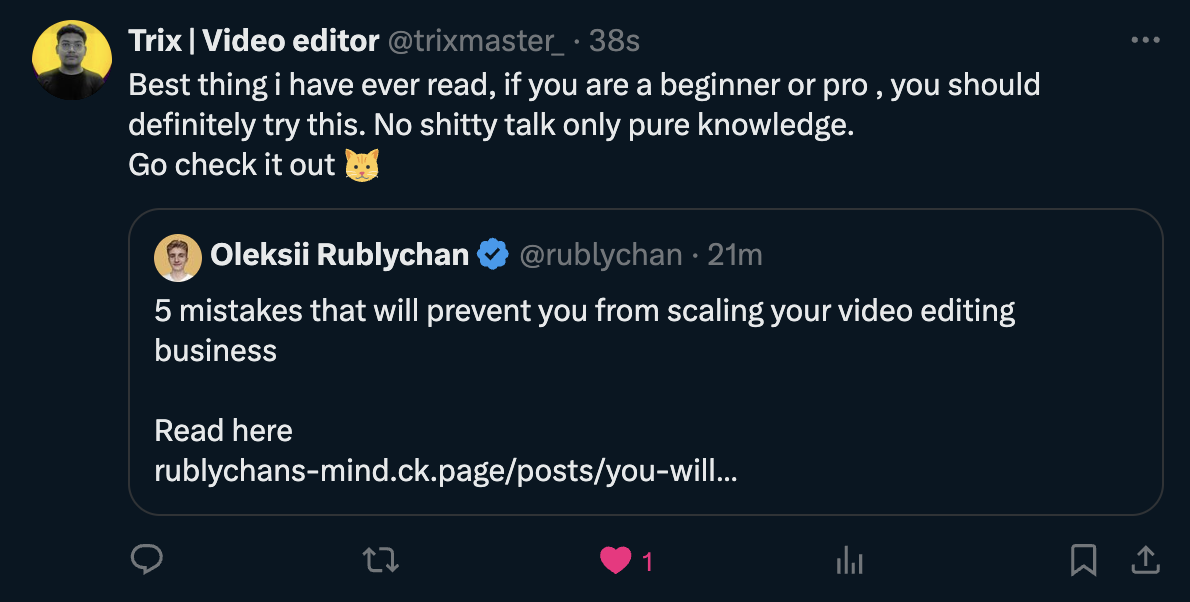Image resolution: width=1190 pixels, height=602 pixels.
Task: Click the 38s post timestamp
Action: (614, 41)
